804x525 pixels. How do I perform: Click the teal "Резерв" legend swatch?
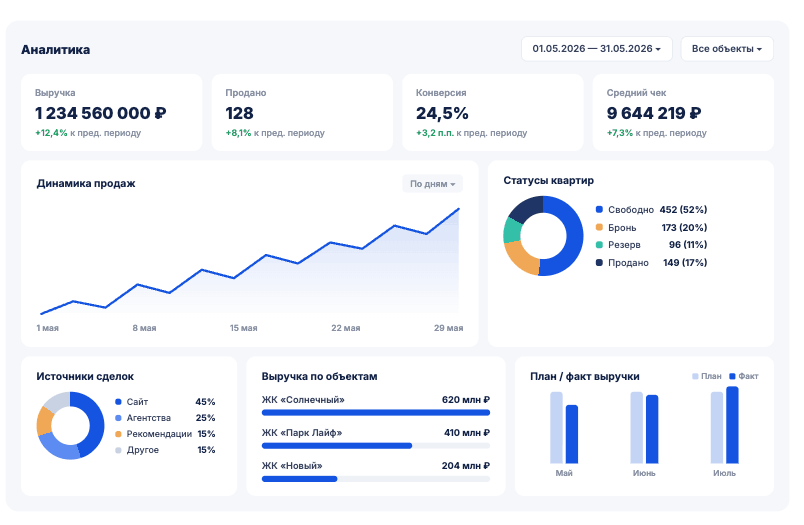pyautogui.click(x=599, y=245)
